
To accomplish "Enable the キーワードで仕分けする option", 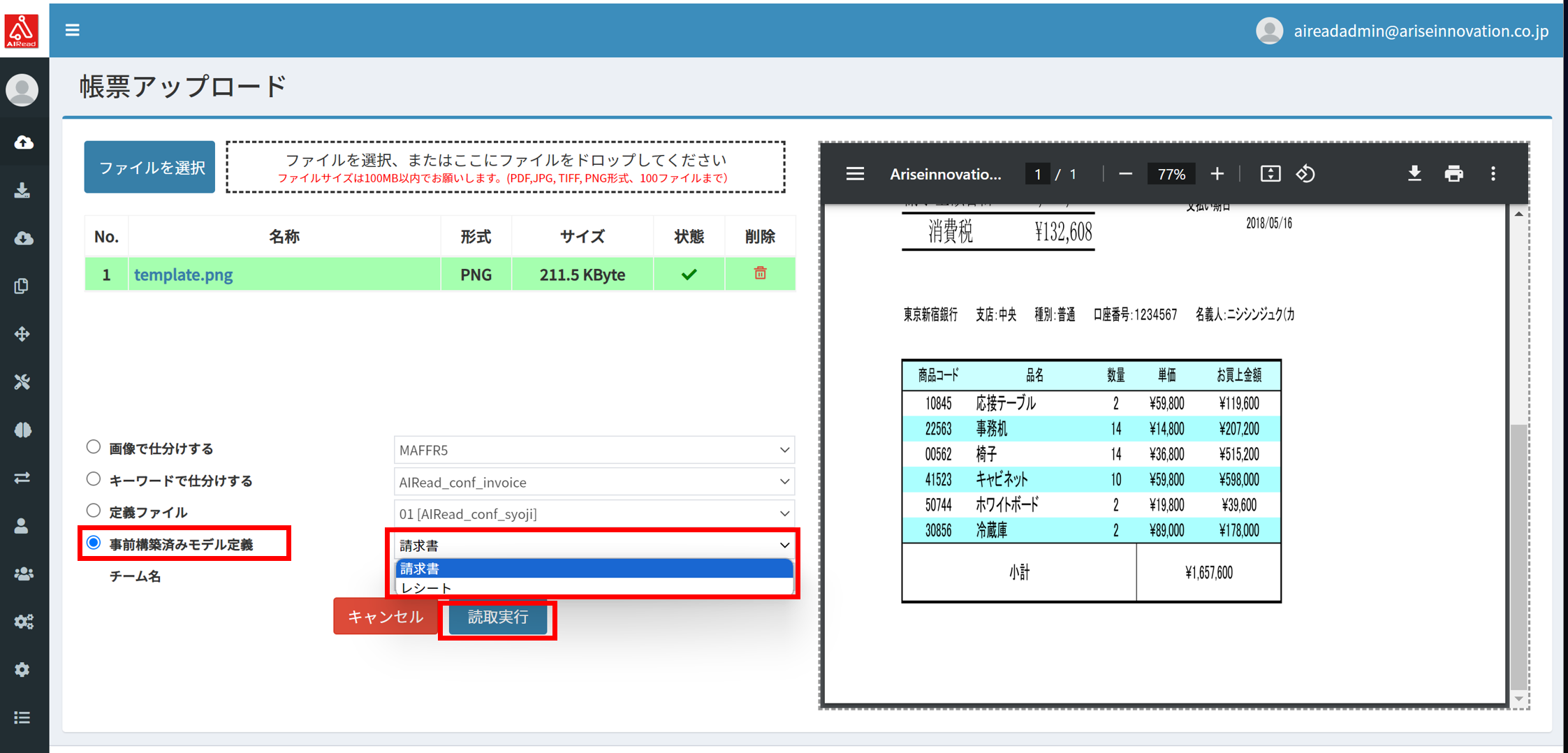I will [94, 478].
